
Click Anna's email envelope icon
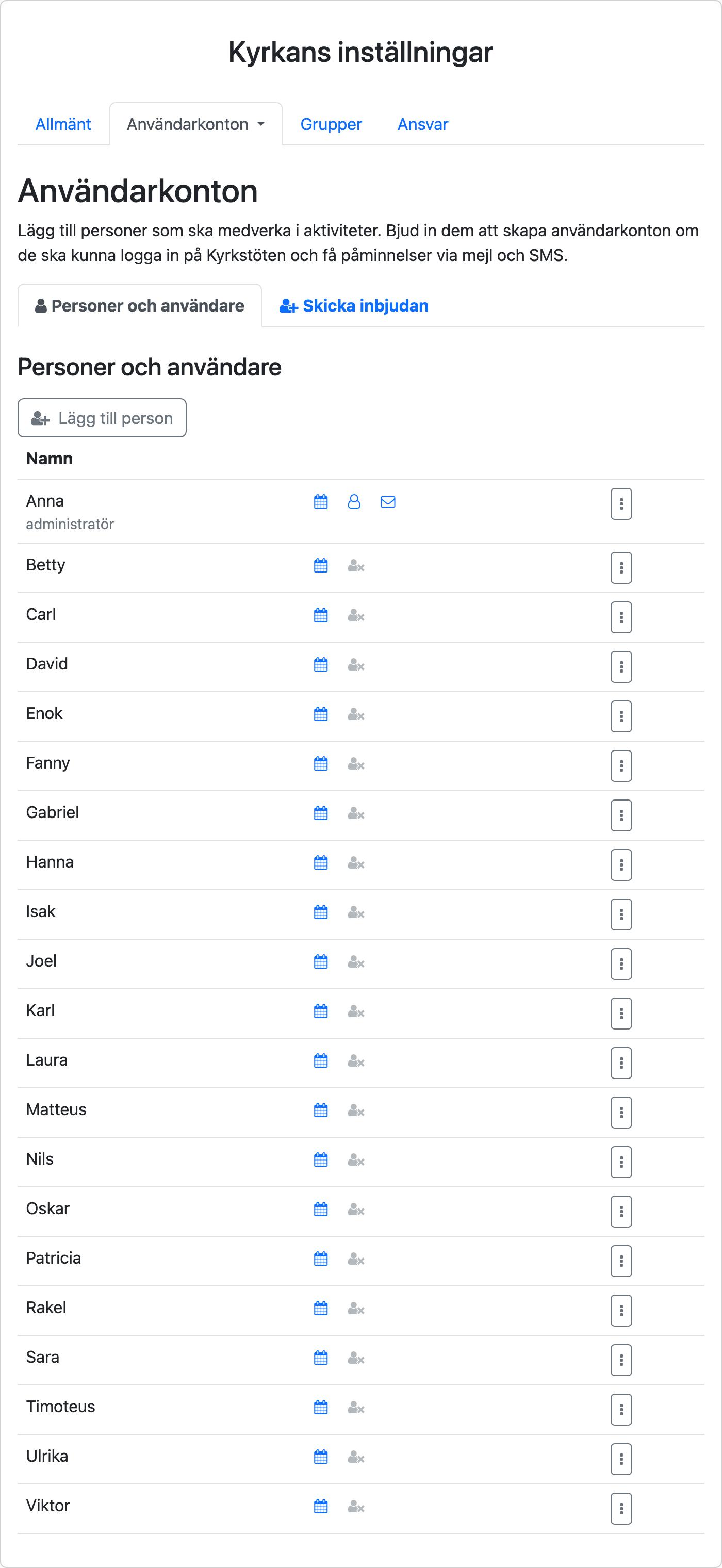[388, 501]
